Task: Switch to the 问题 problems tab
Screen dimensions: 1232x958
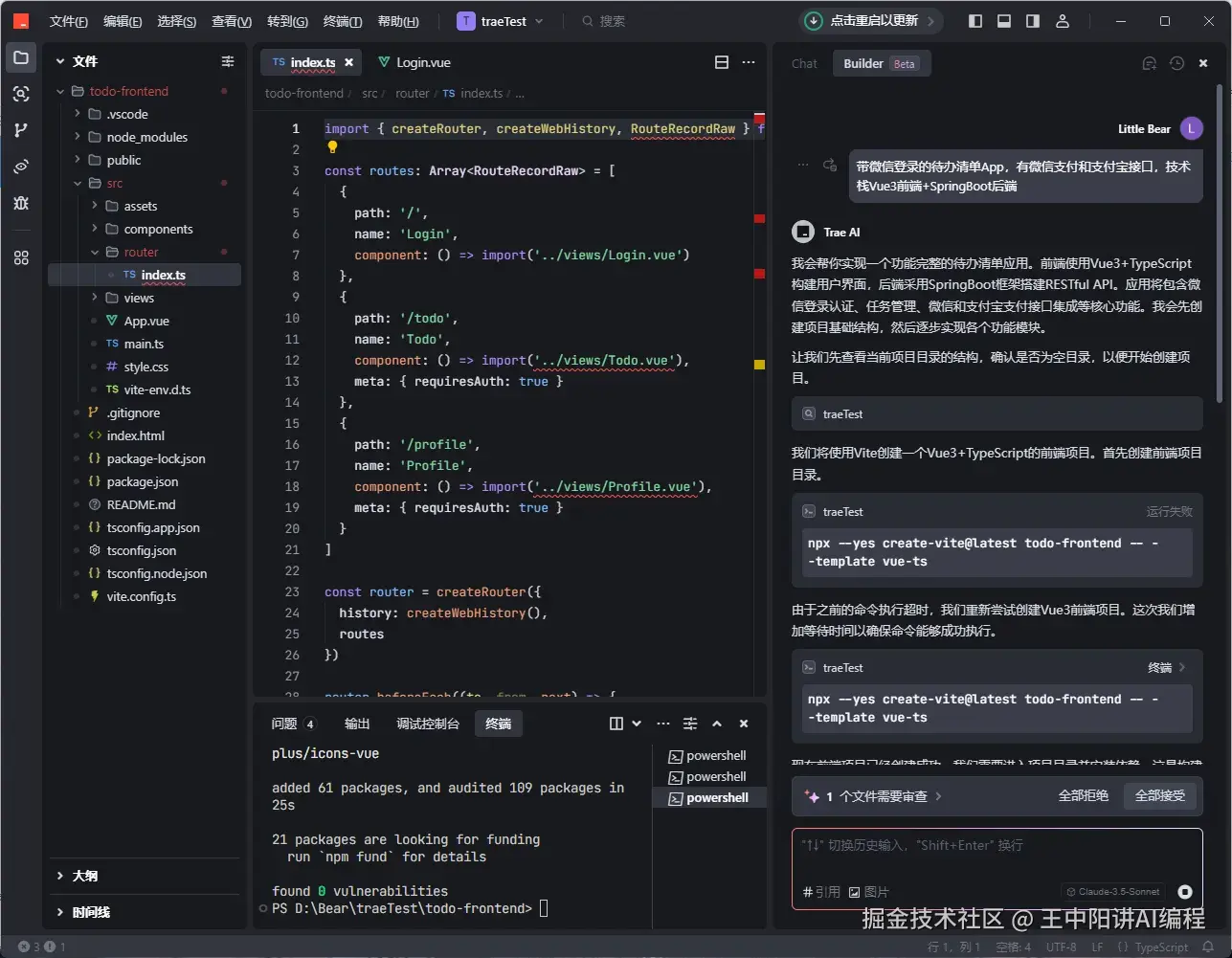Action: [292, 724]
